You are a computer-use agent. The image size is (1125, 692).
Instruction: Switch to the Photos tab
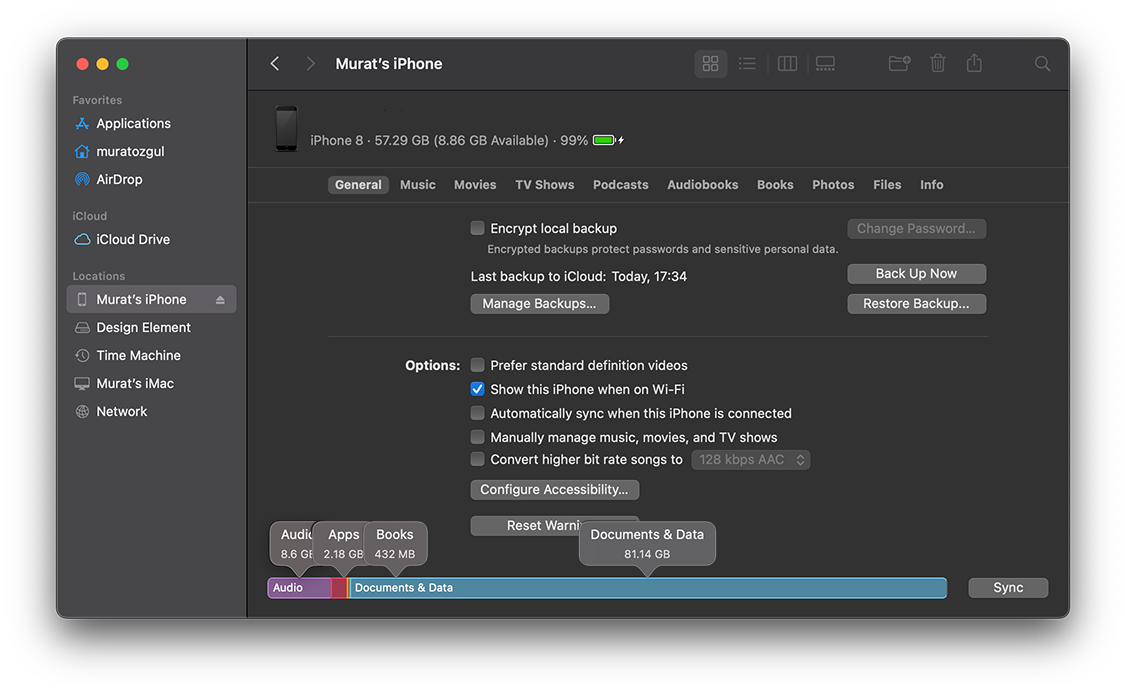pos(833,184)
